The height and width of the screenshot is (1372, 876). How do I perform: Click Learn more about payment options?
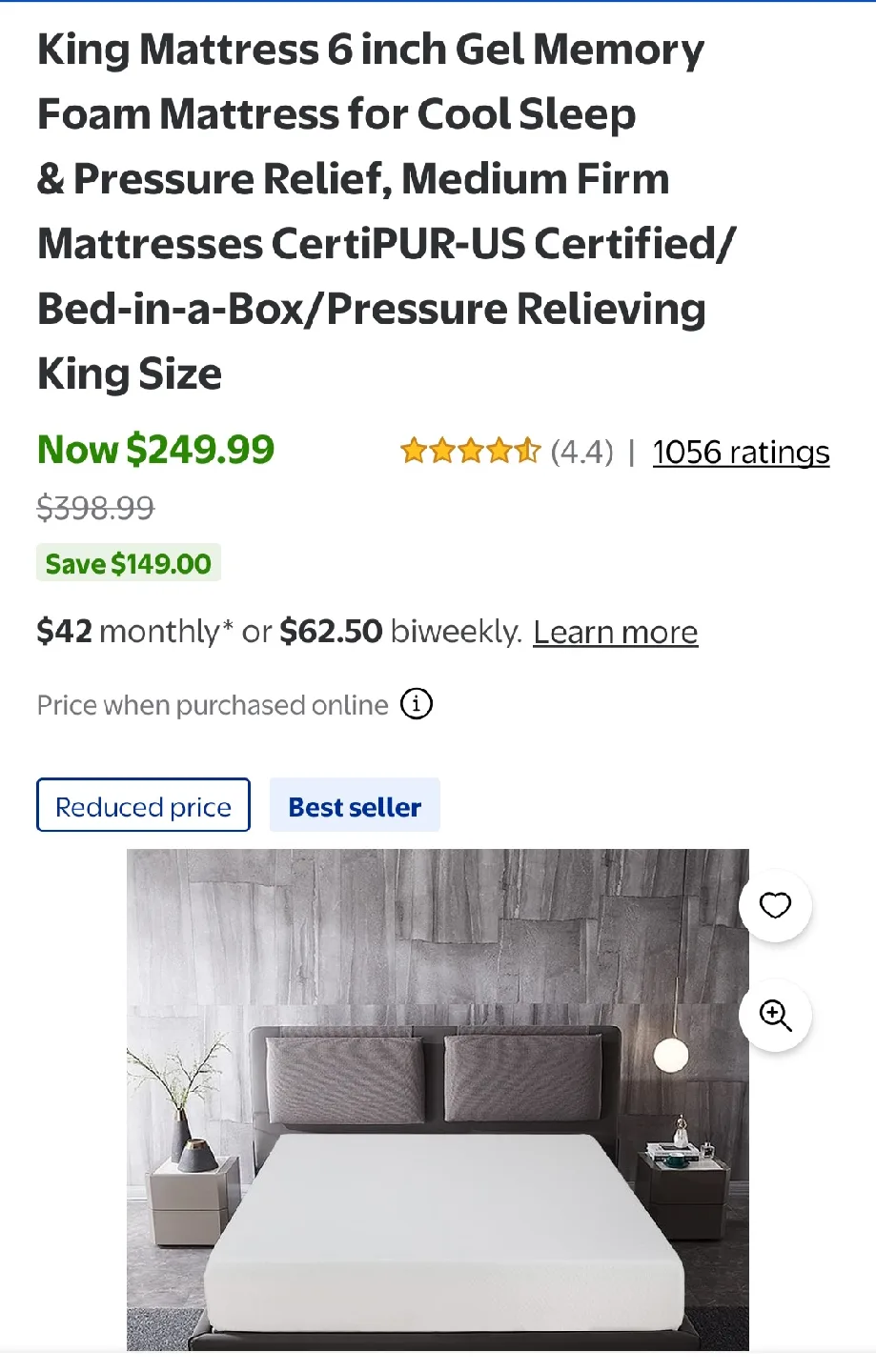[615, 631]
